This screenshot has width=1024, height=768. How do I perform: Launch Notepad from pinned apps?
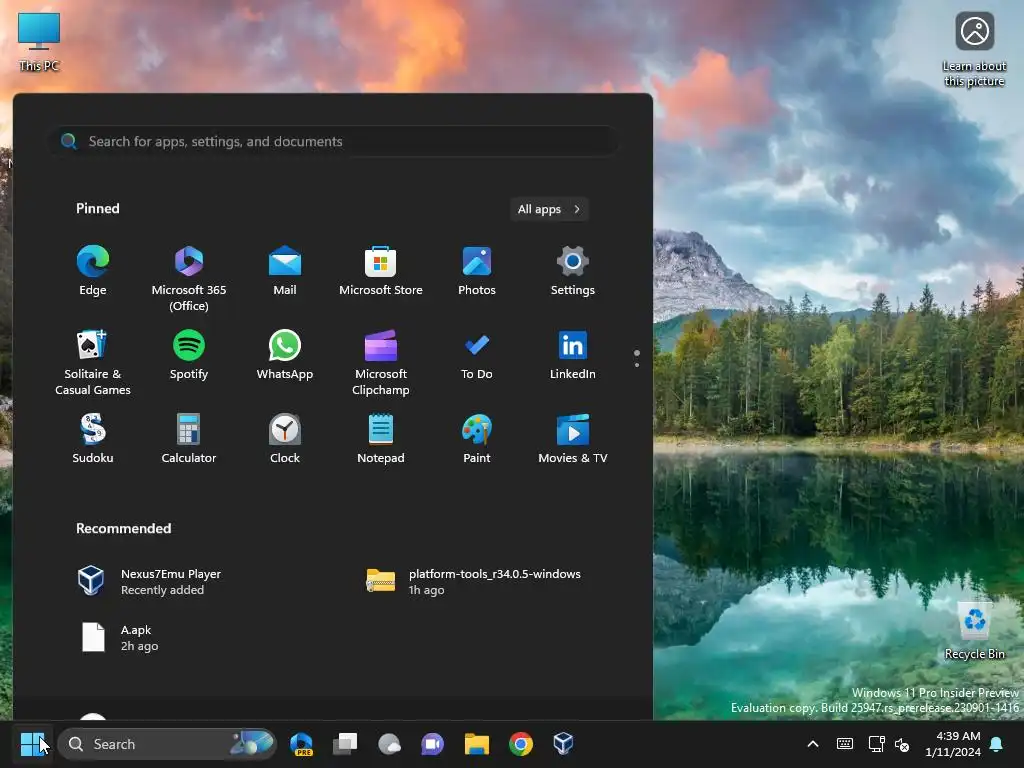tap(381, 439)
